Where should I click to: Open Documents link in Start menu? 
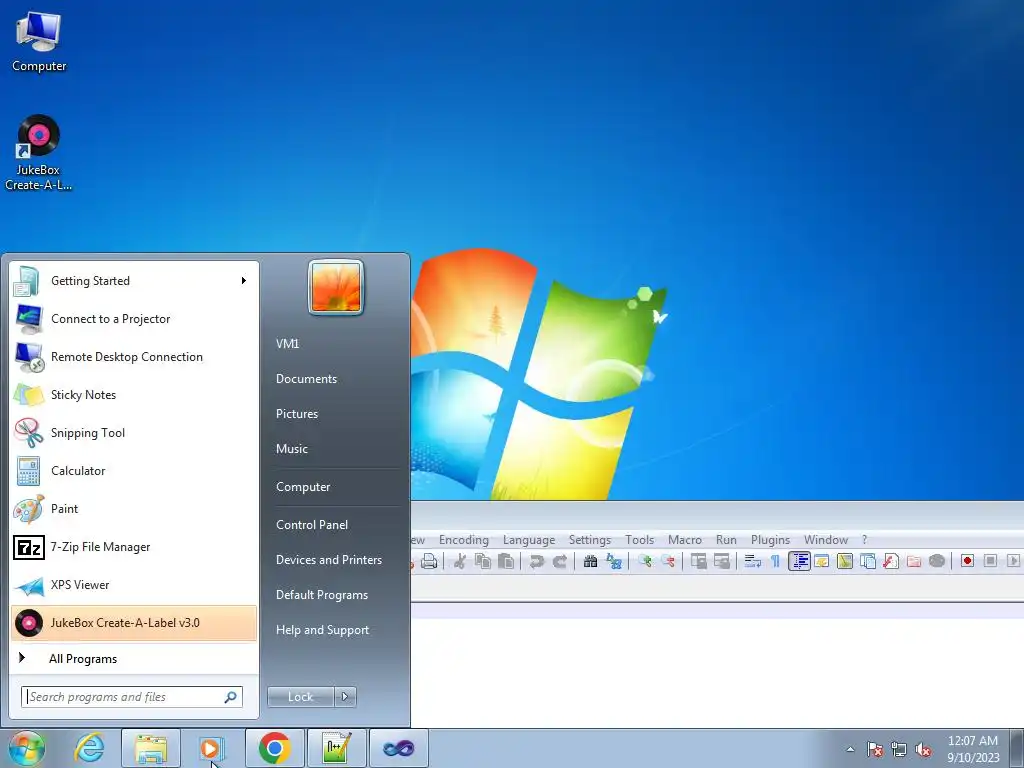[x=306, y=379]
